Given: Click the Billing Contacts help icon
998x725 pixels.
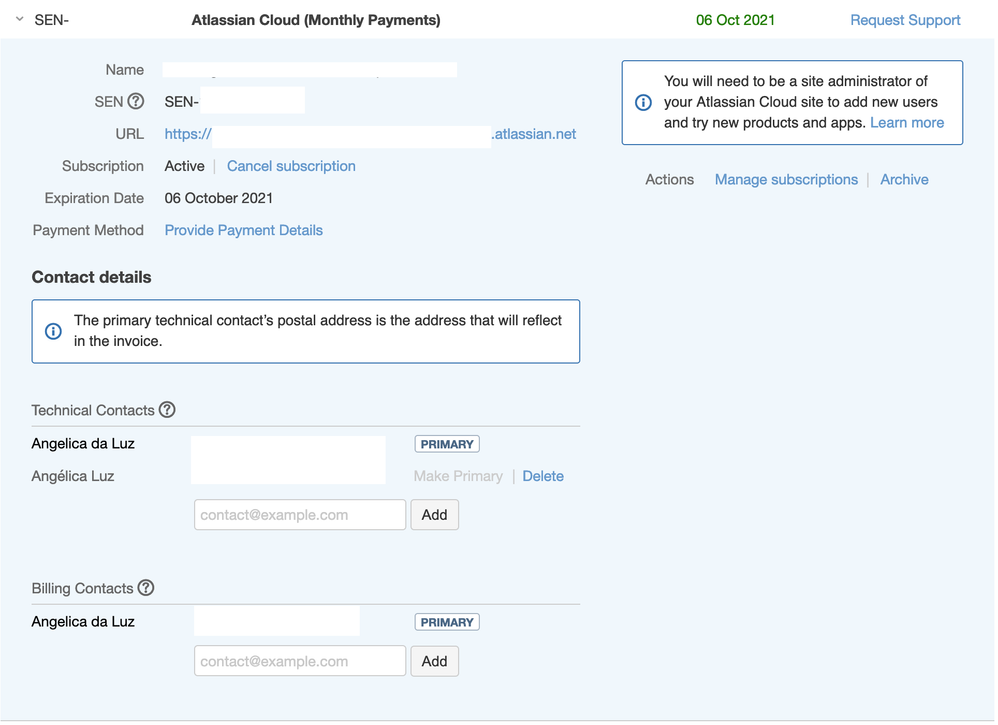Looking at the screenshot, I should pyautogui.click(x=146, y=588).
